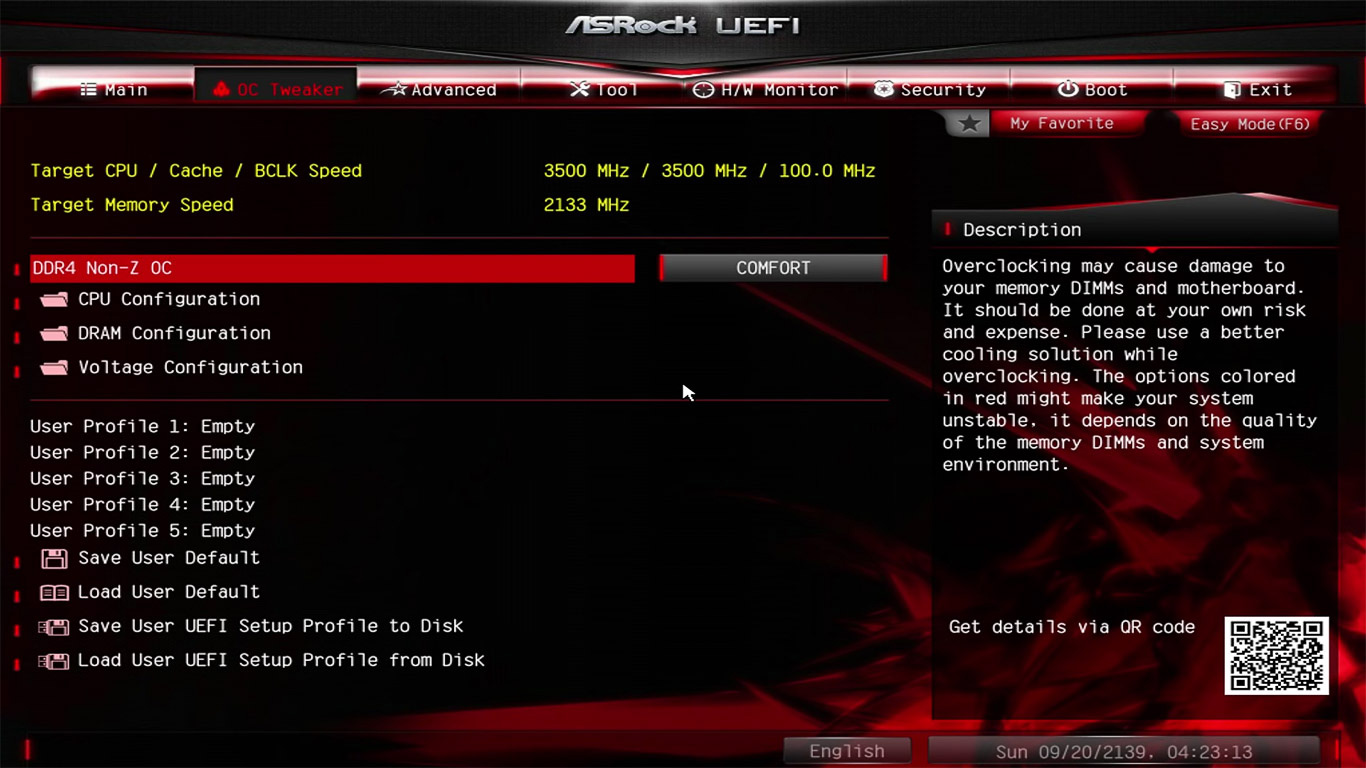Viewport: 1366px width, 768px height.
Task: Select User Profile 2: Empty
Action: (x=142, y=452)
